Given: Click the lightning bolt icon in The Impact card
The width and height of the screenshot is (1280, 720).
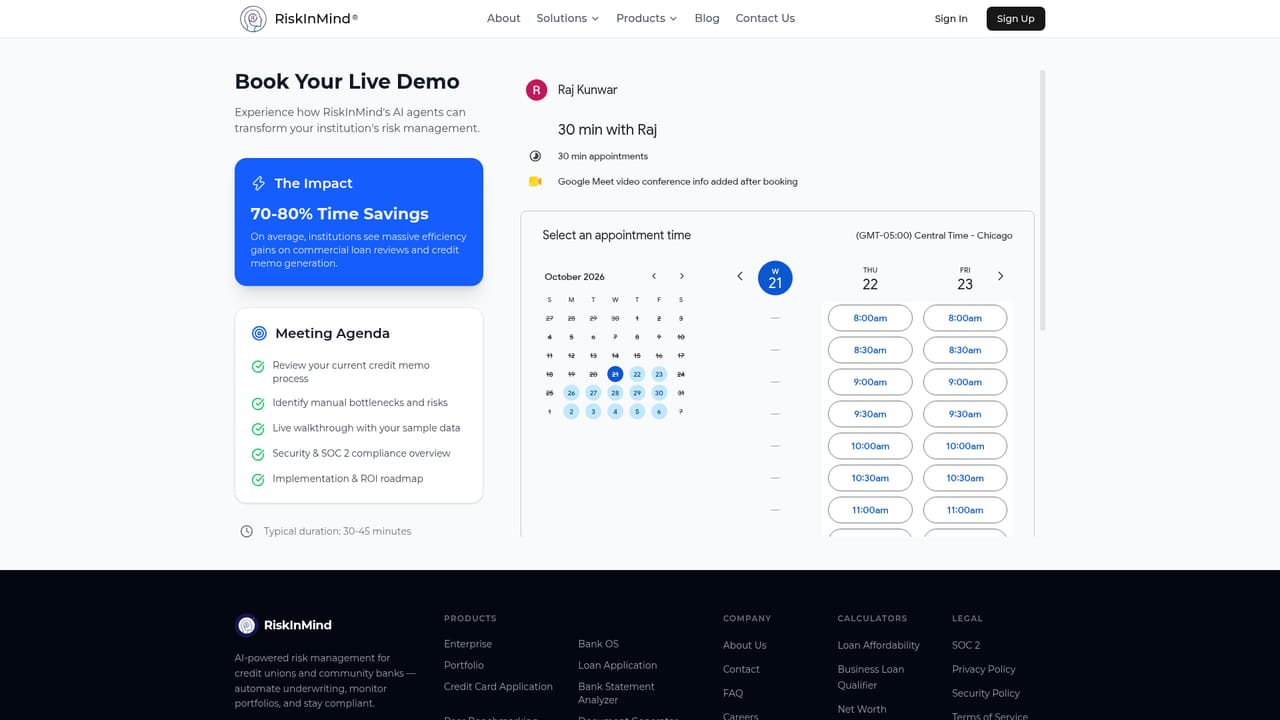Looking at the screenshot, I should [259, 183].
